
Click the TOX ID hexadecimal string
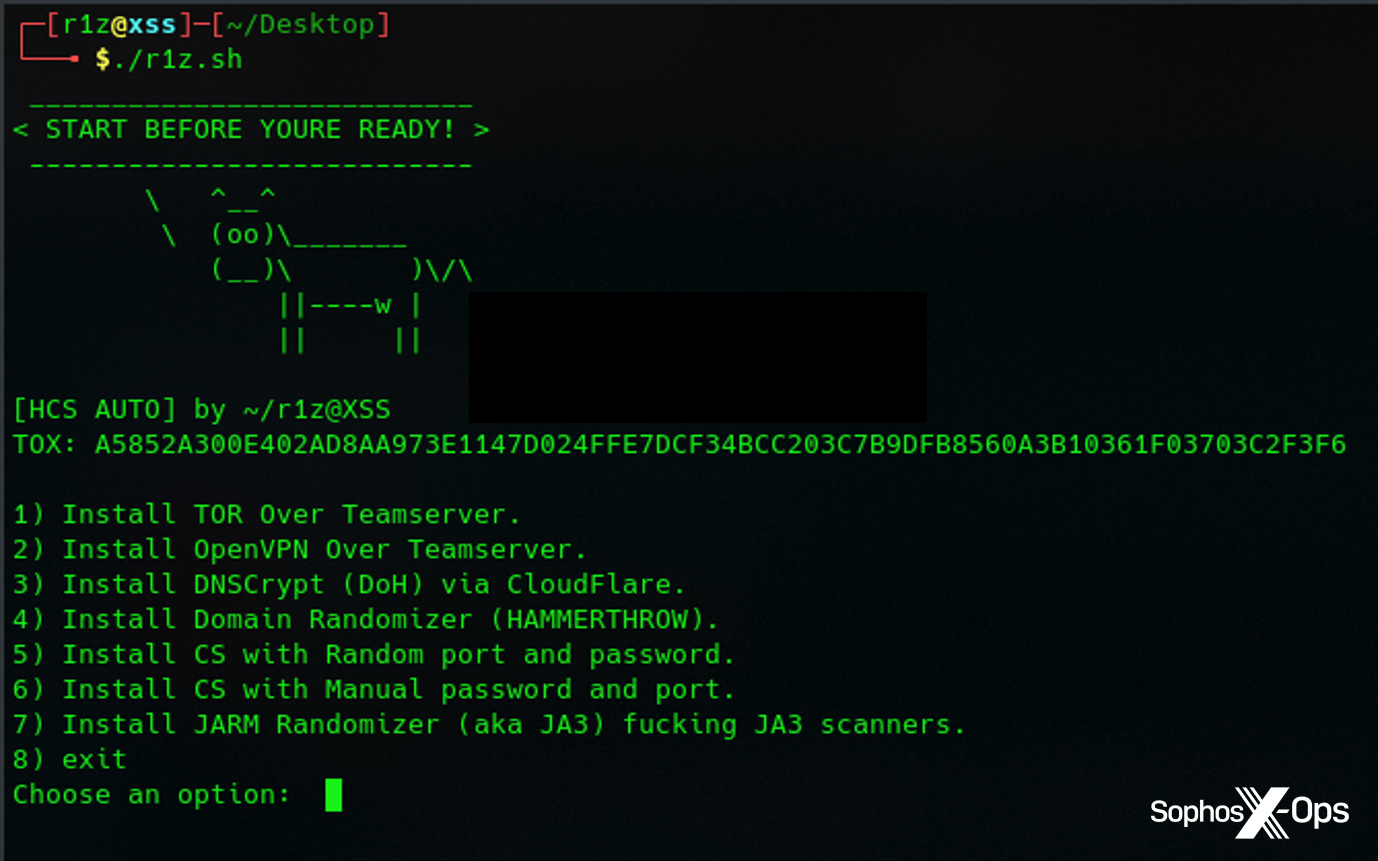click(720, 444)
